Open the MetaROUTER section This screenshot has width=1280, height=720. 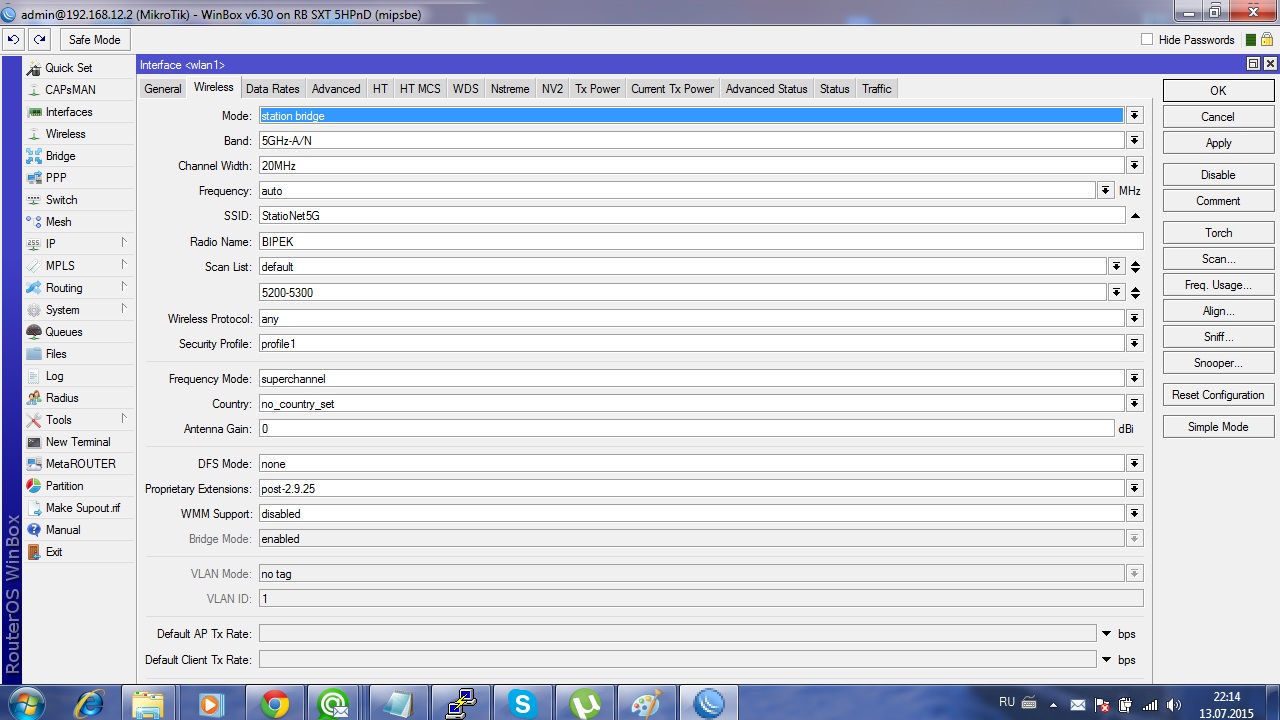coord(80,464)
